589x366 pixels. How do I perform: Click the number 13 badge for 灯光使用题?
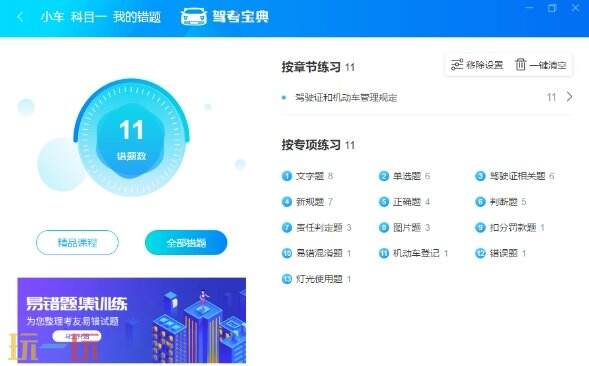click(x=287, y=279)
